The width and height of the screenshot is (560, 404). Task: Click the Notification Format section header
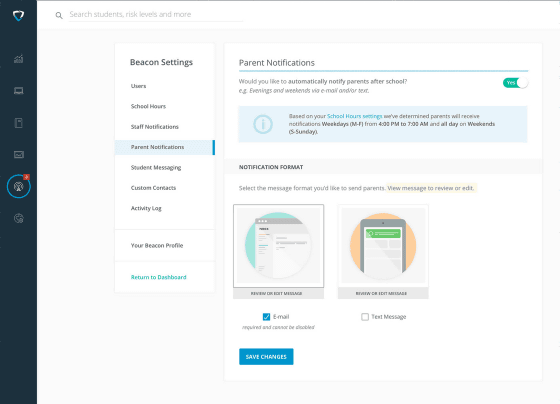pos(271,167)
